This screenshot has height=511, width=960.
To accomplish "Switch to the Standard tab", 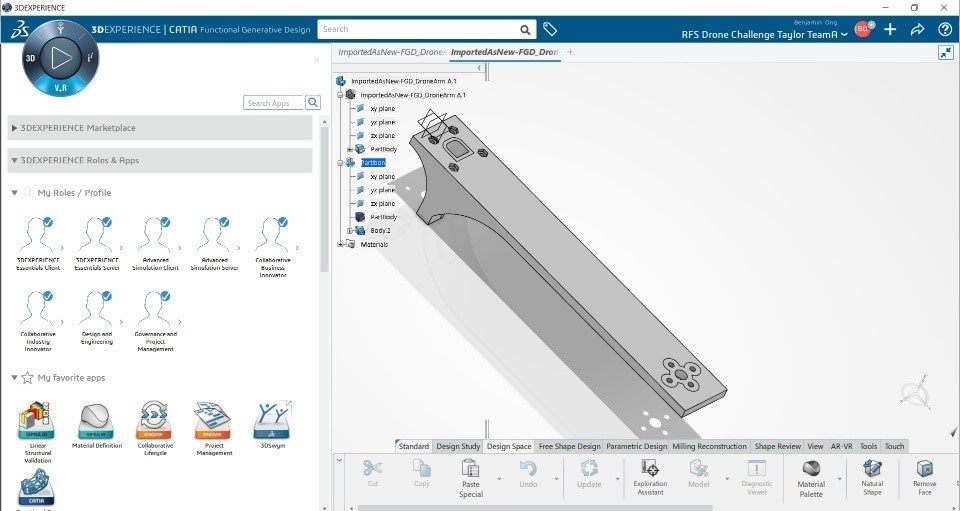I will tap(413, 446).
